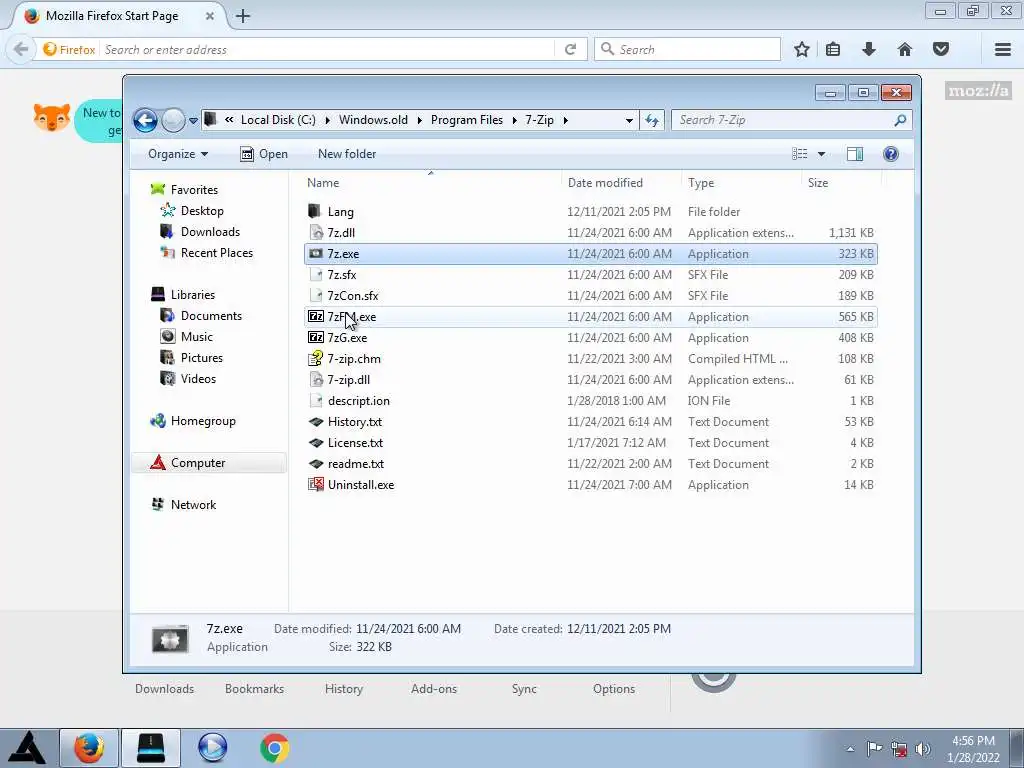
Task: Open the Firefox downloads arrow icon
Action: [869, 50]
